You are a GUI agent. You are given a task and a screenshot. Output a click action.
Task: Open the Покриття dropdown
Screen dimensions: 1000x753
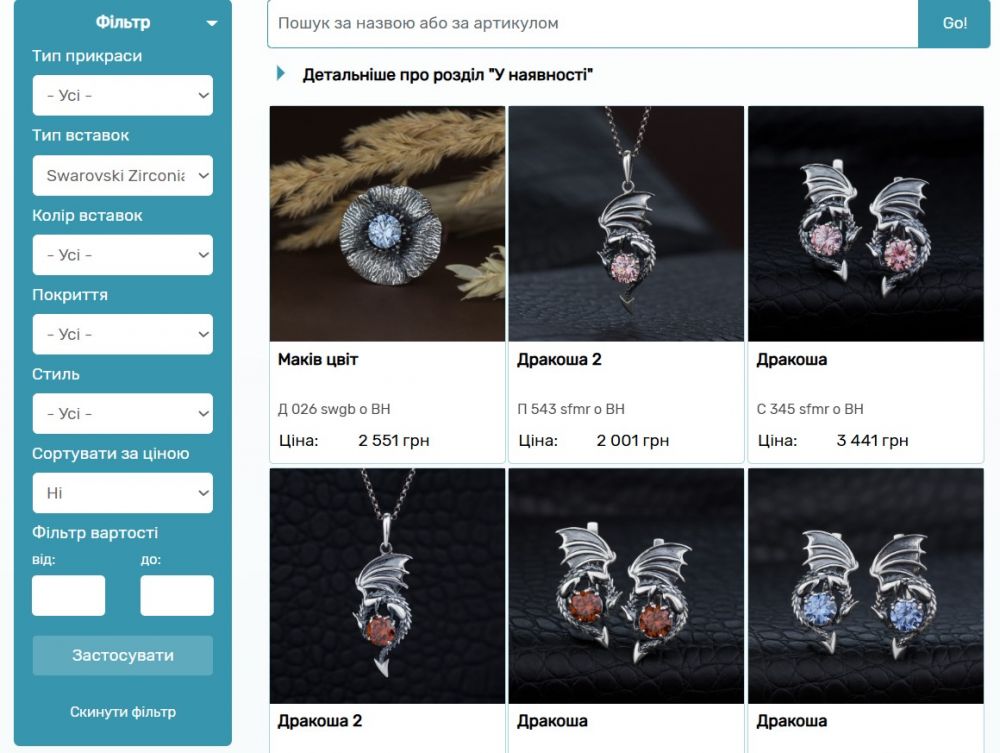[122, 334]
